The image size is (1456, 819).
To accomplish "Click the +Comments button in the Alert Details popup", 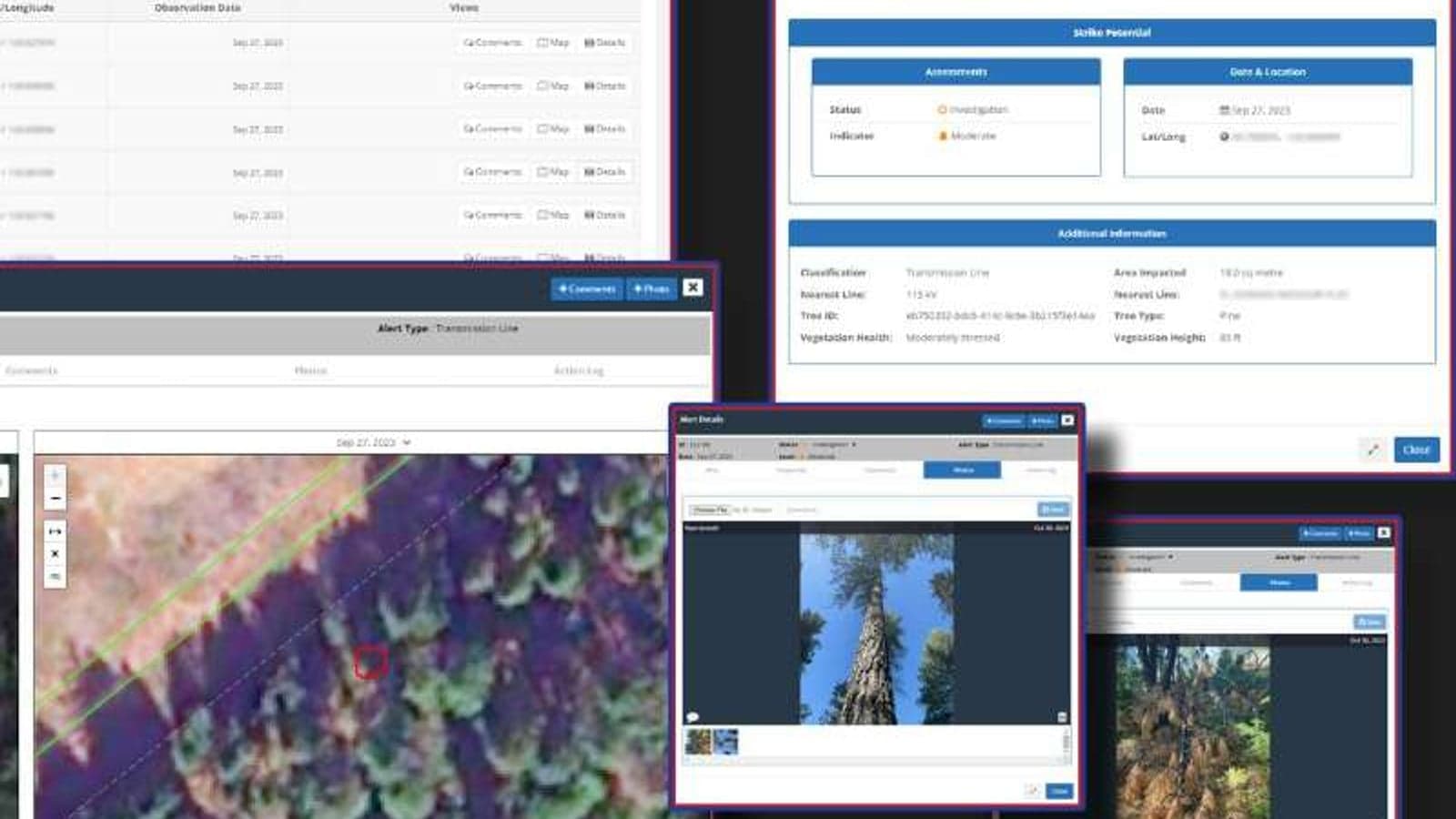I will click(x=1004, y=420).
